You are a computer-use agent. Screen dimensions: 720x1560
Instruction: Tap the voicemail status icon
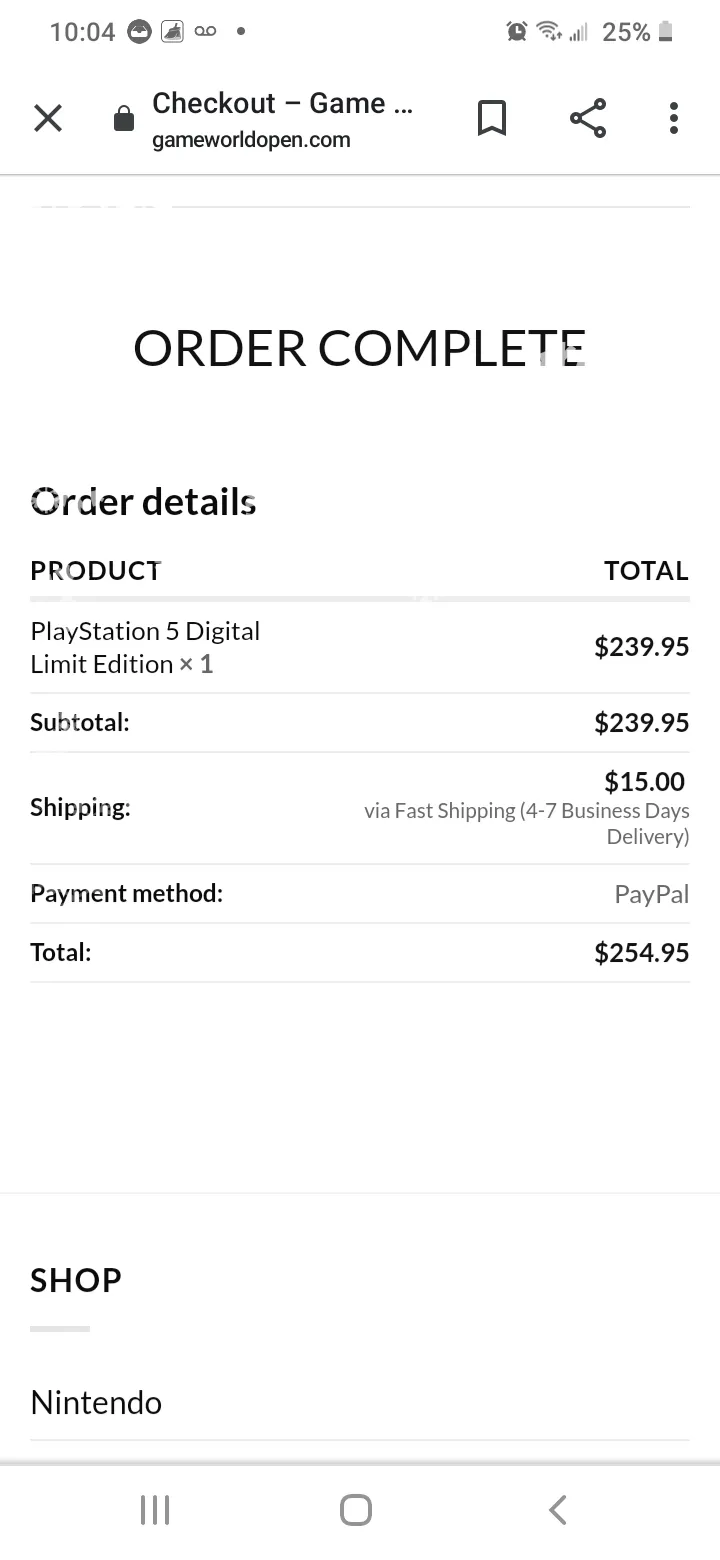point(205,32)
